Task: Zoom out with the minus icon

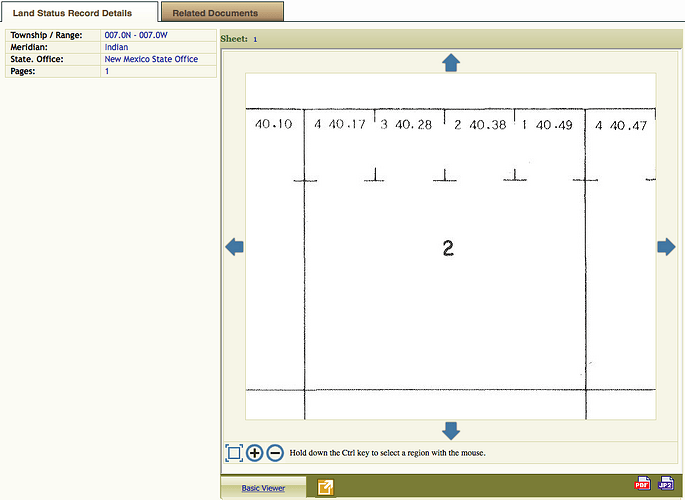Action: tap(275, 453)
